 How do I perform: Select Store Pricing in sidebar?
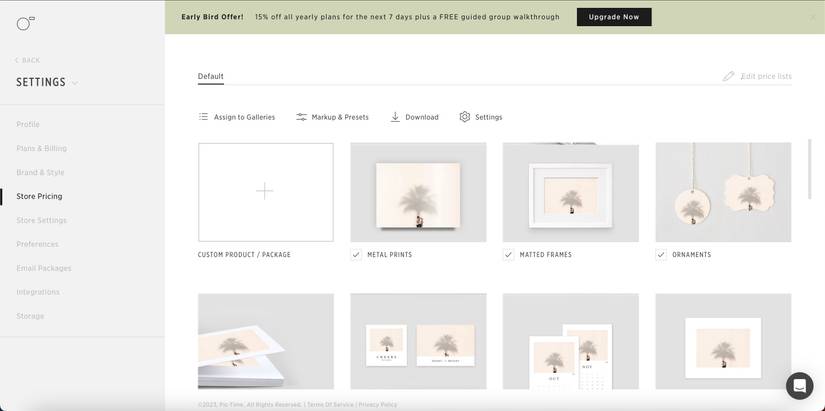click(x=39, y=196)
